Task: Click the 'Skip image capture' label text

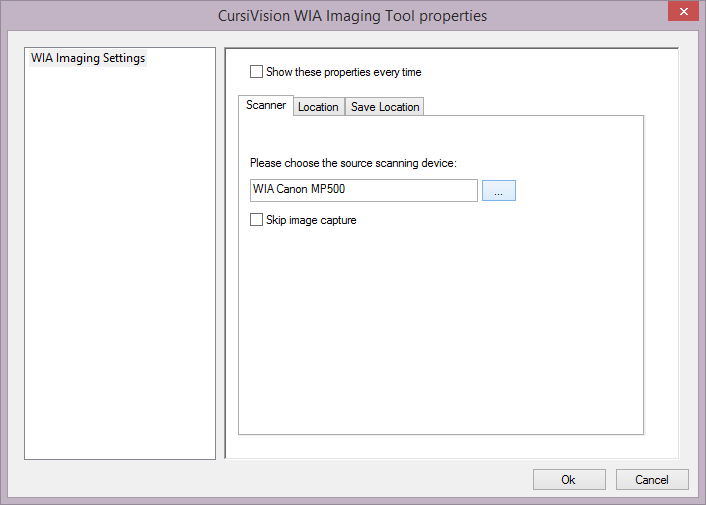Action: click(x=311, y=220)
